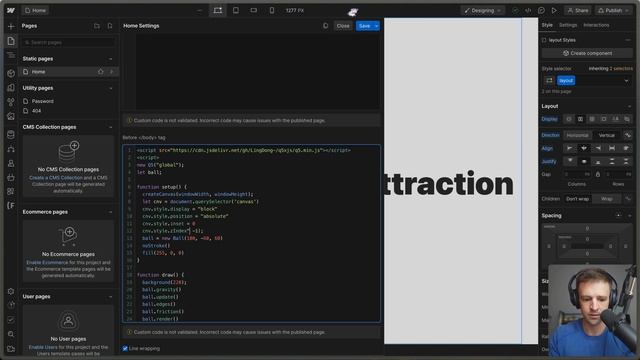Screen dimensions: 640x360
Task: Switch to tablet breakpoint
Action: [x=236, y=10]
